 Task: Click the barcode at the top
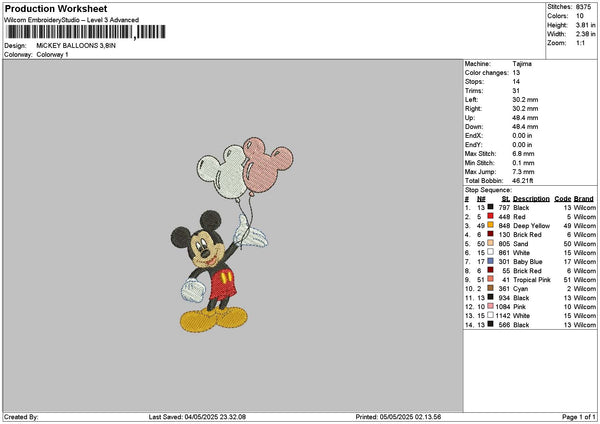86,32
